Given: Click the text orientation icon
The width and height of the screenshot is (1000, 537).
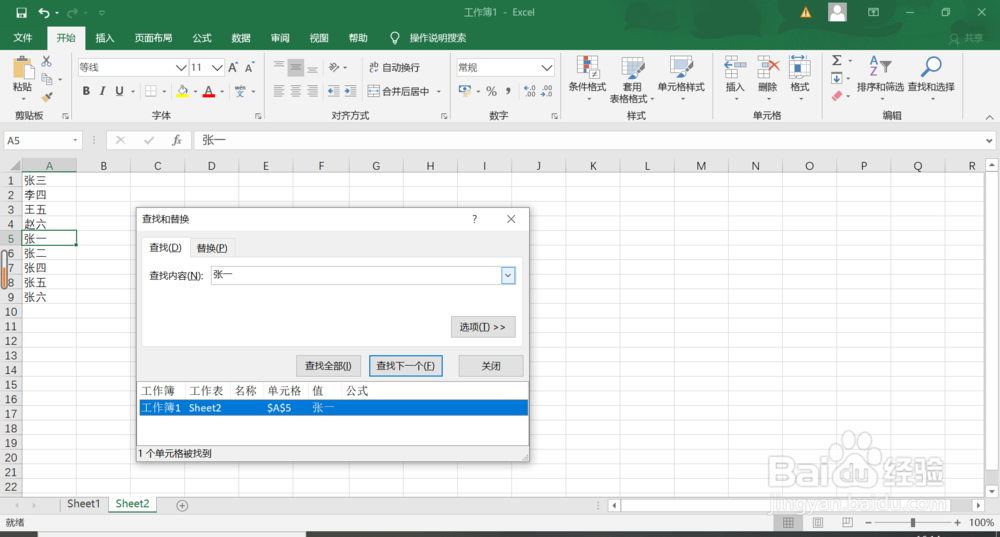Looking at the screenshot, I should coord(334,67).
